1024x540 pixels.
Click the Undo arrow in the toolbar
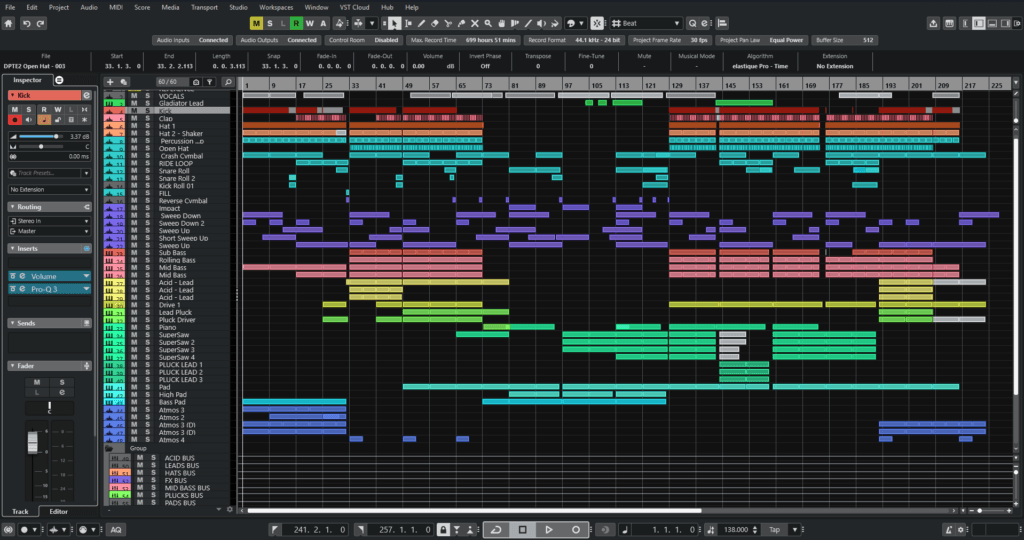(27, 24)
